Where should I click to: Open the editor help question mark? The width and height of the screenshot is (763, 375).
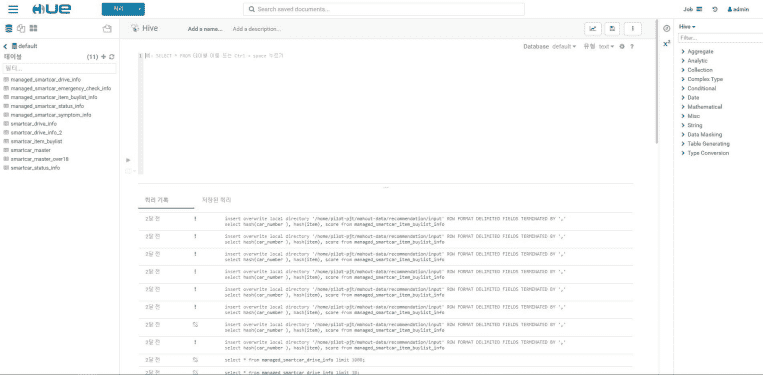[632, 47]
